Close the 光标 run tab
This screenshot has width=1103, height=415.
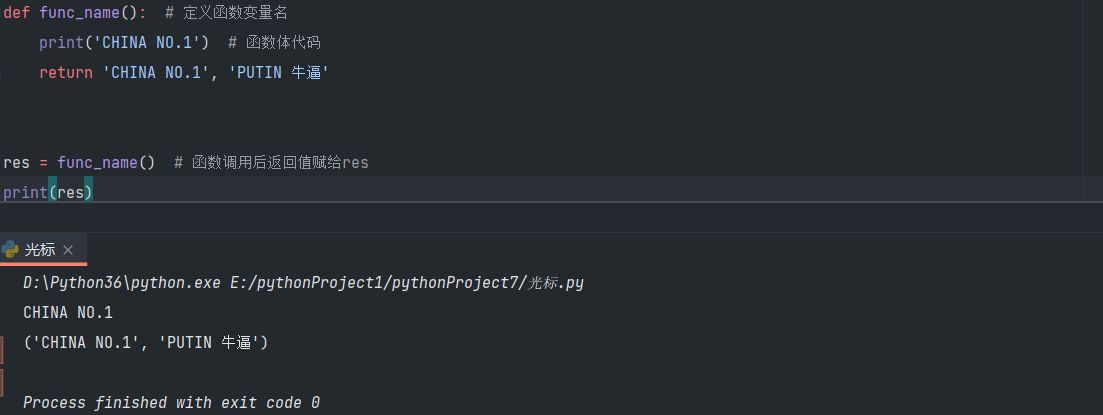pos(68,250)
